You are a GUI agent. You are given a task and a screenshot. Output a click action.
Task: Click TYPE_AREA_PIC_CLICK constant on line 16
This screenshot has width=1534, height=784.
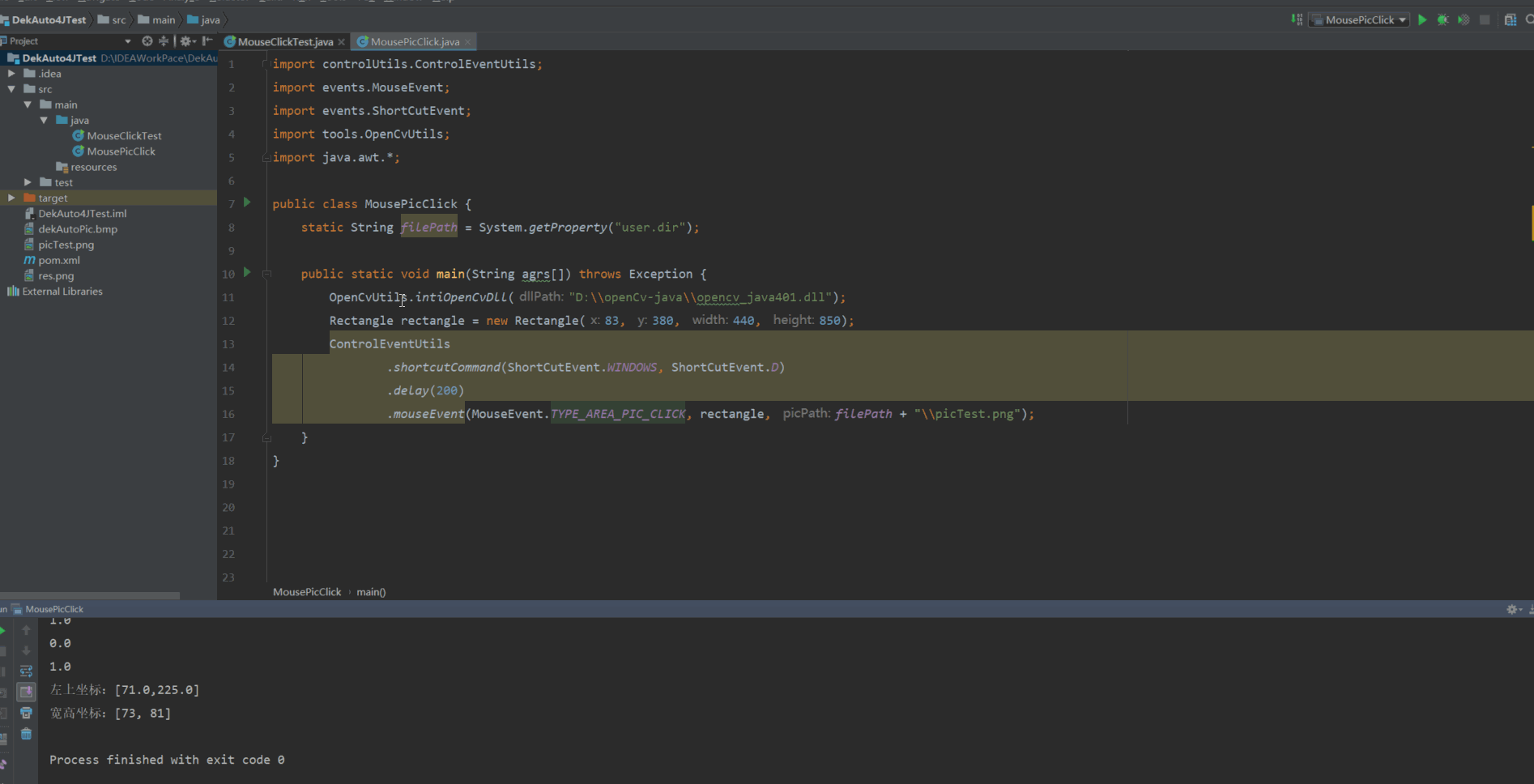pos(618,414)
